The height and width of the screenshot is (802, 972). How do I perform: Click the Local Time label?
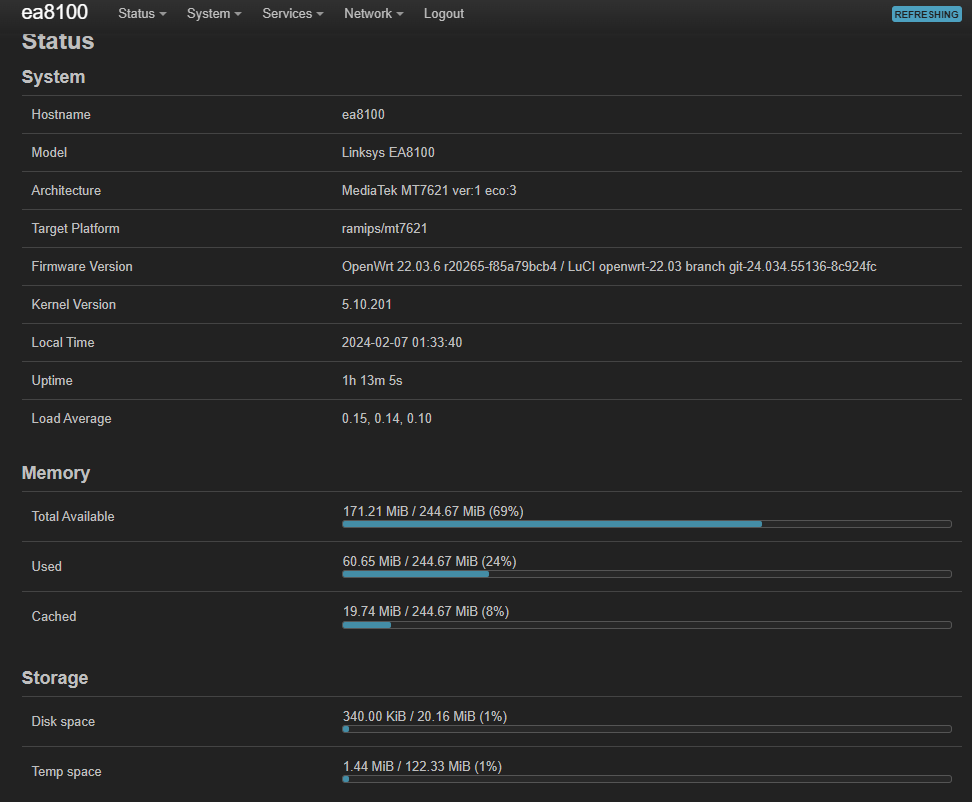coord(63,343)
